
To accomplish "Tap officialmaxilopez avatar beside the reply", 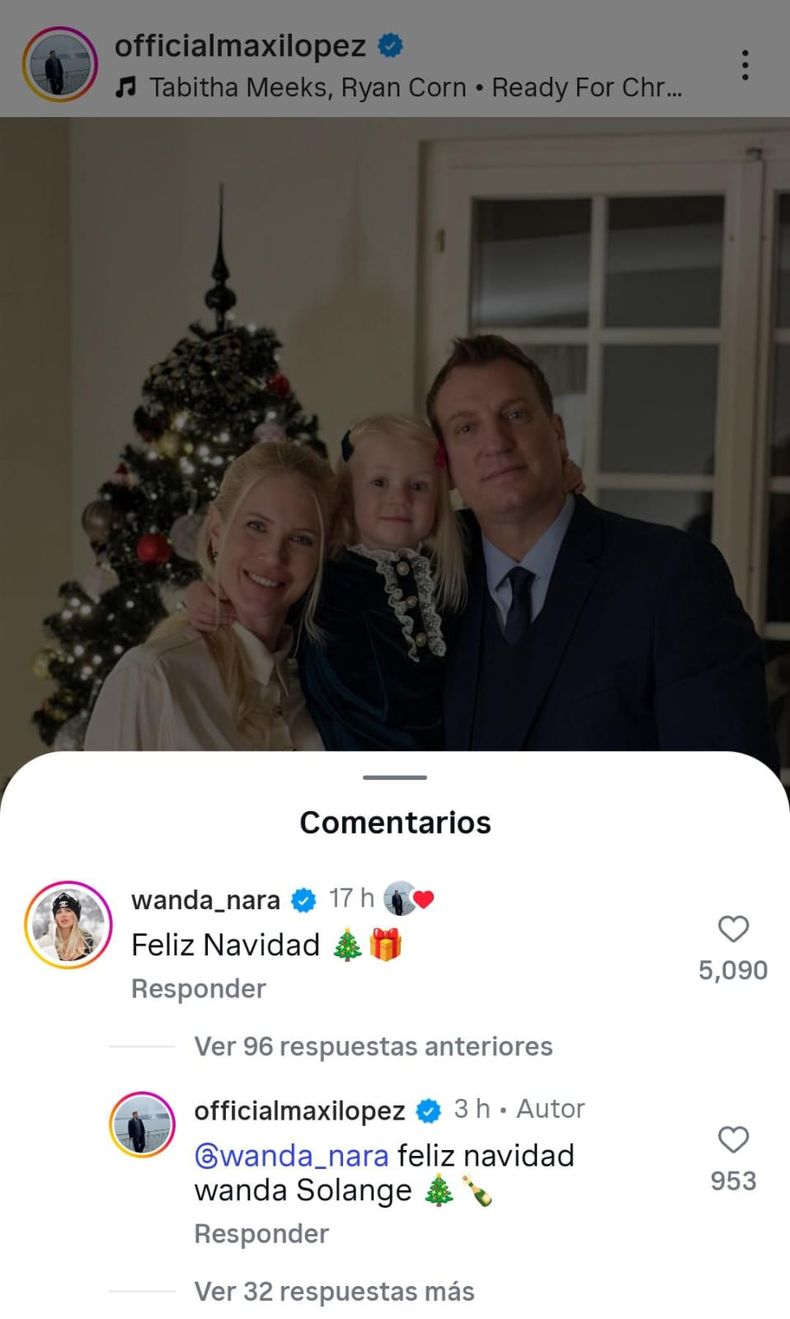I will pos(142,1125).
